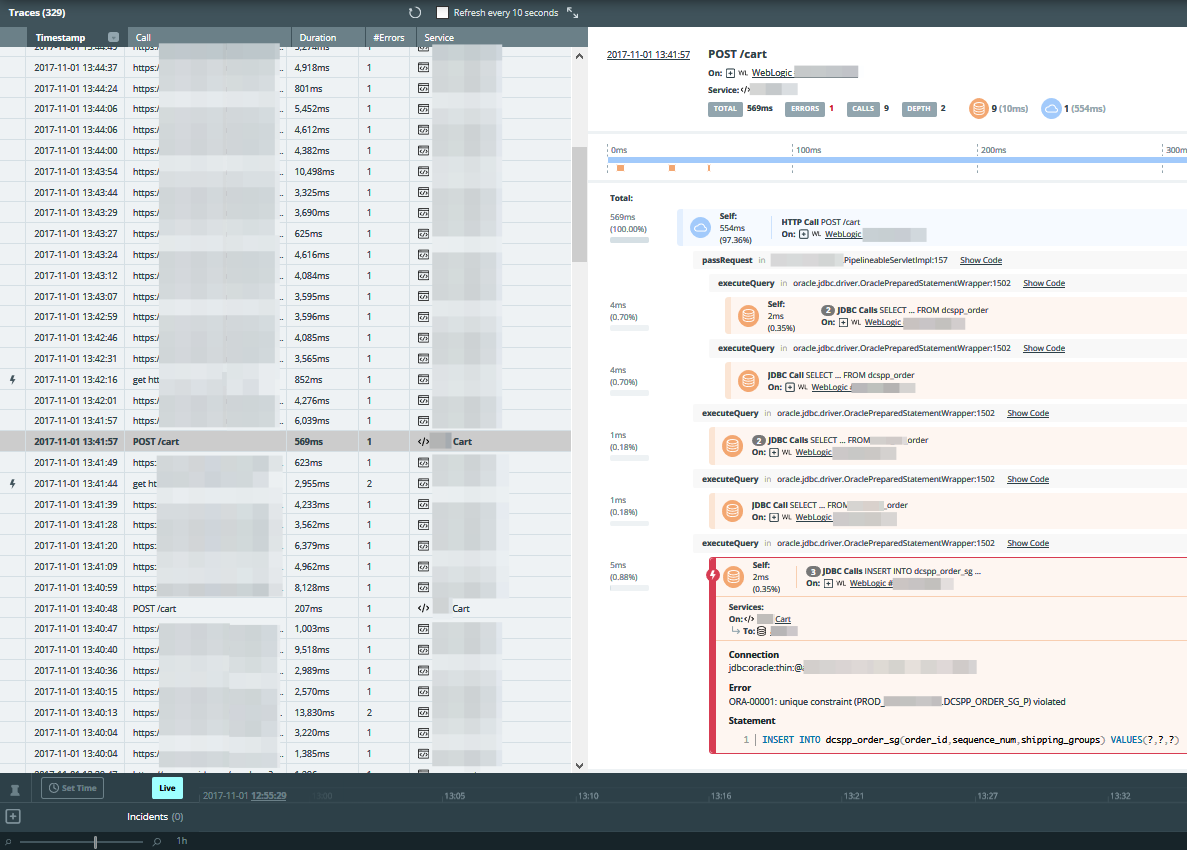This screenshot has width=1187, height=850.
Task: Click cloud HTTP calls icon showing 1 (554ms)
Action: tap(1051, 109)
